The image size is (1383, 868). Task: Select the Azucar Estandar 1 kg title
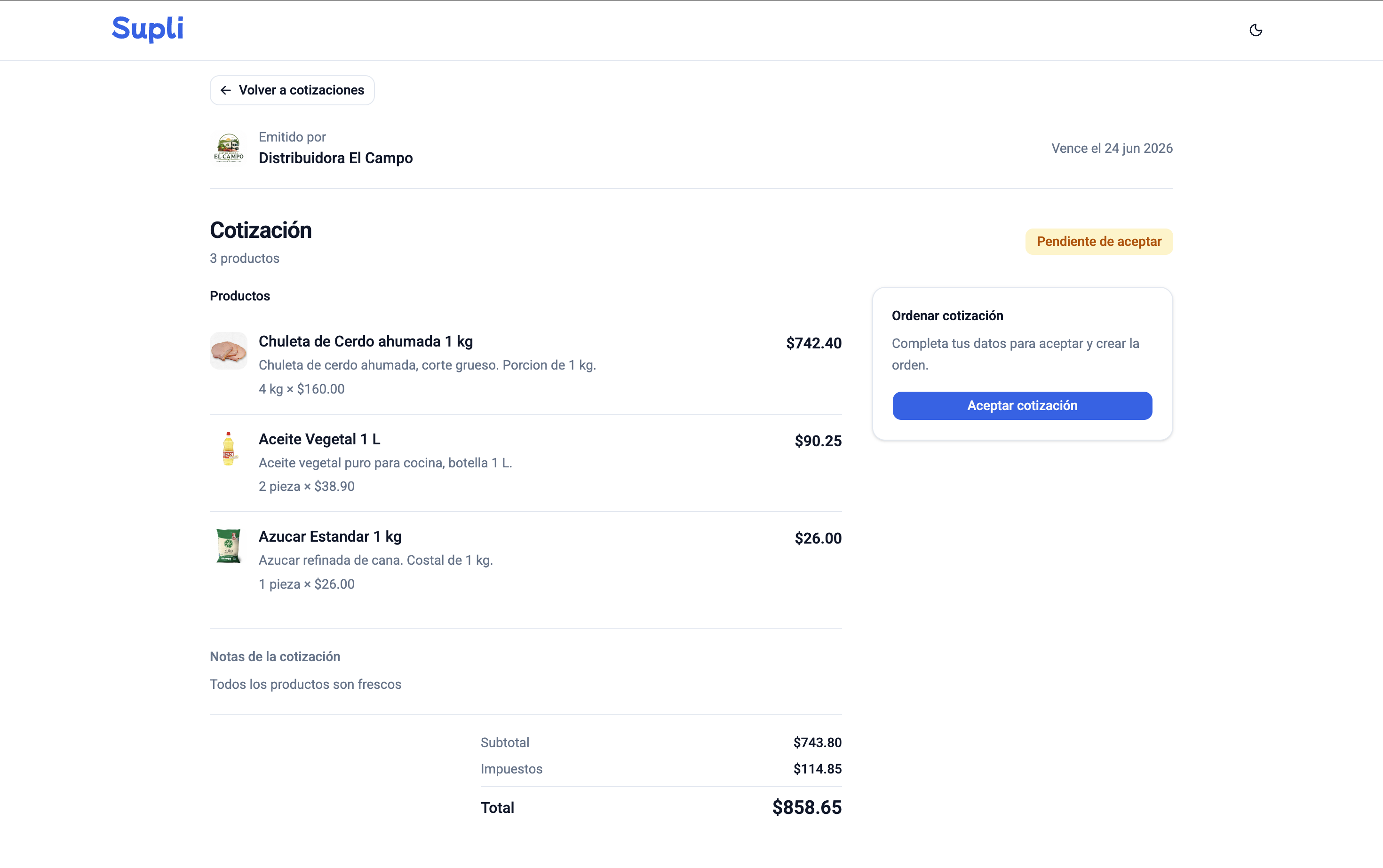pyautogui.click(x=330, y=537)
